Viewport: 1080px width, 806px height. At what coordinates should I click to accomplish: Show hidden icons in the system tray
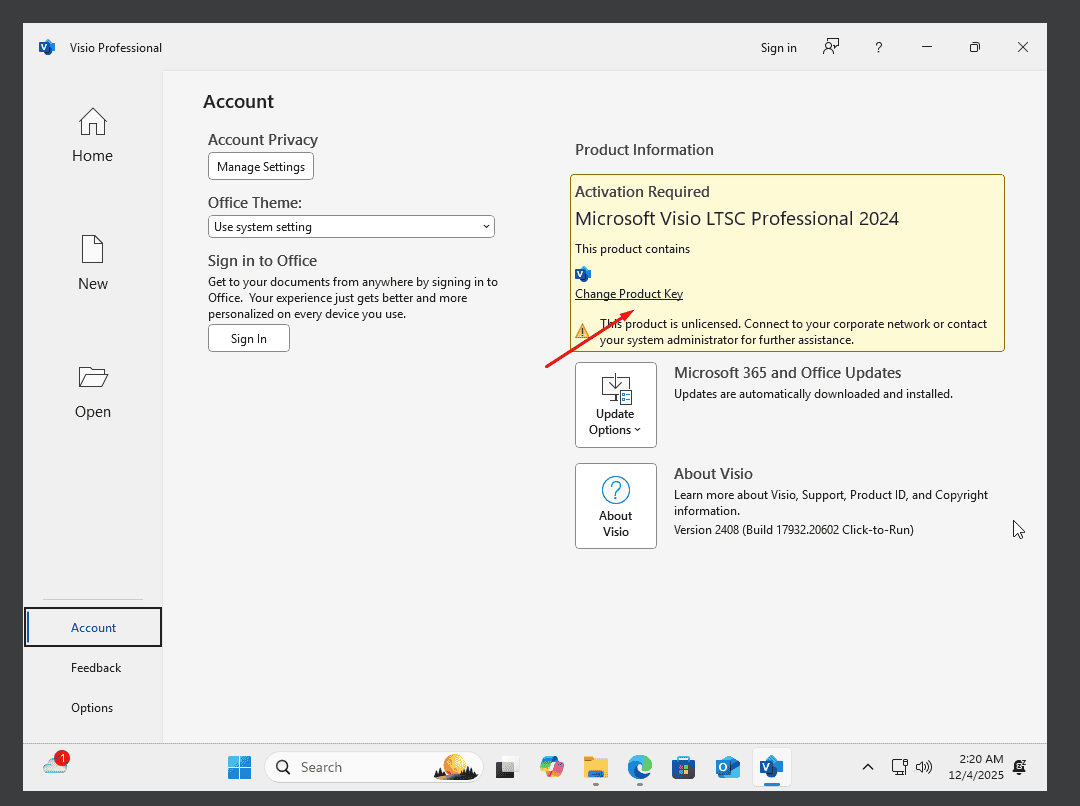[868, 767]
